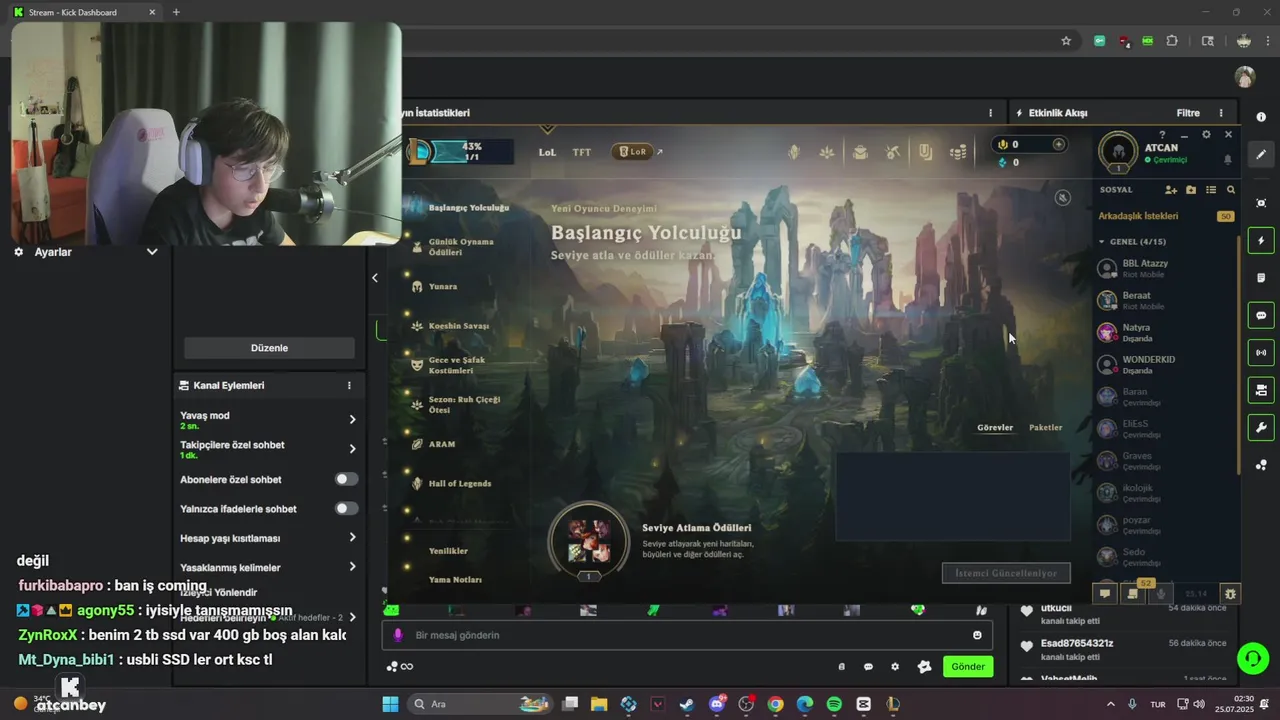Open the Loot icon in LoL client
Viewport: 1280px width, 720px height.
coord(926,152)
